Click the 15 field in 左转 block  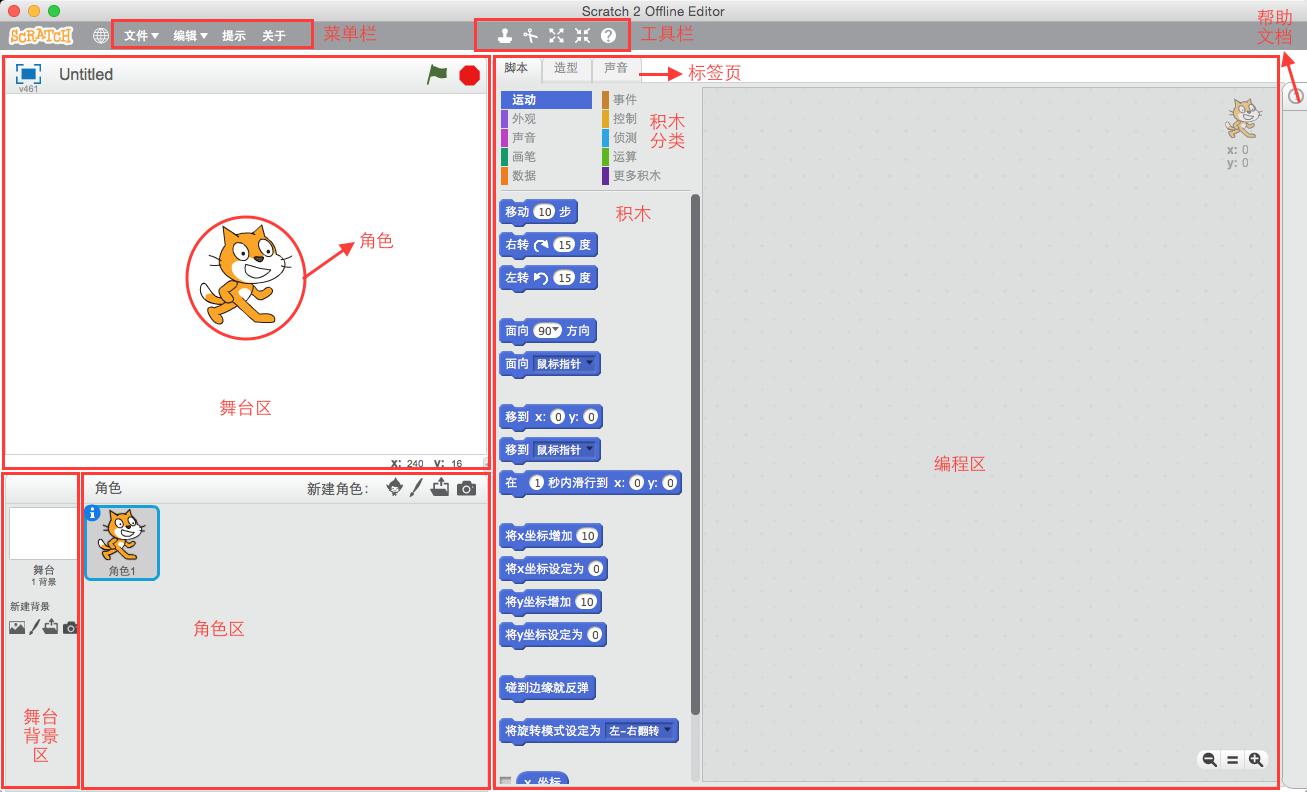(565, 278)
